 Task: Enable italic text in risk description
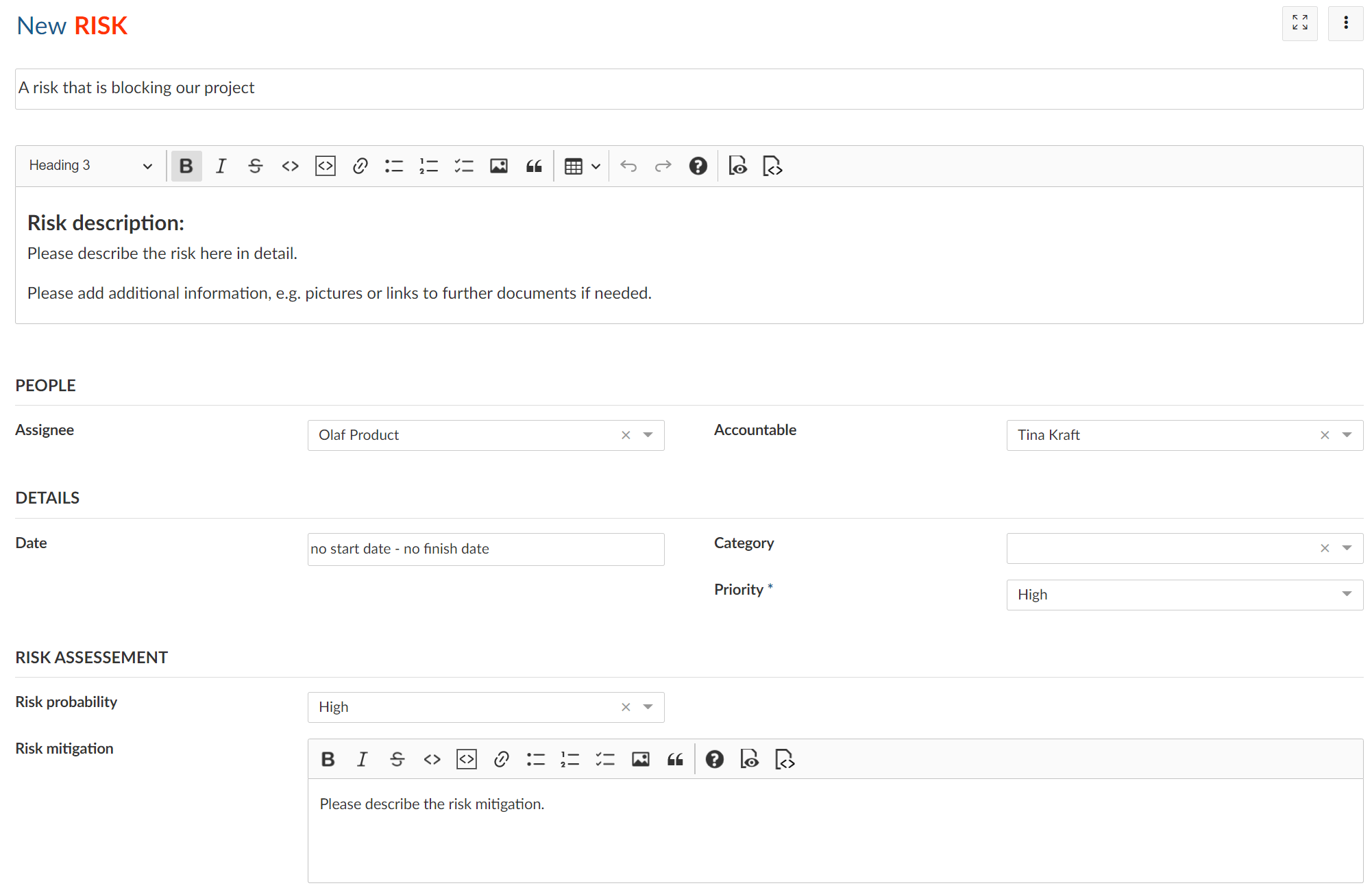tap(221, 165)
